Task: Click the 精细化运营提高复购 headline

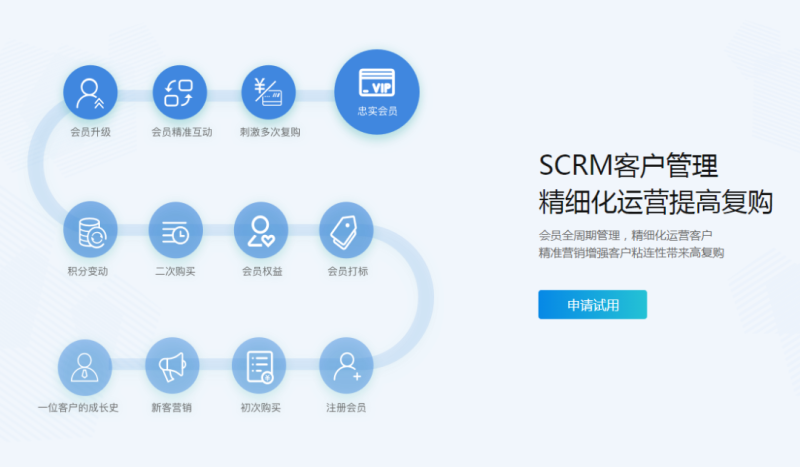Action: click(655, 201)
